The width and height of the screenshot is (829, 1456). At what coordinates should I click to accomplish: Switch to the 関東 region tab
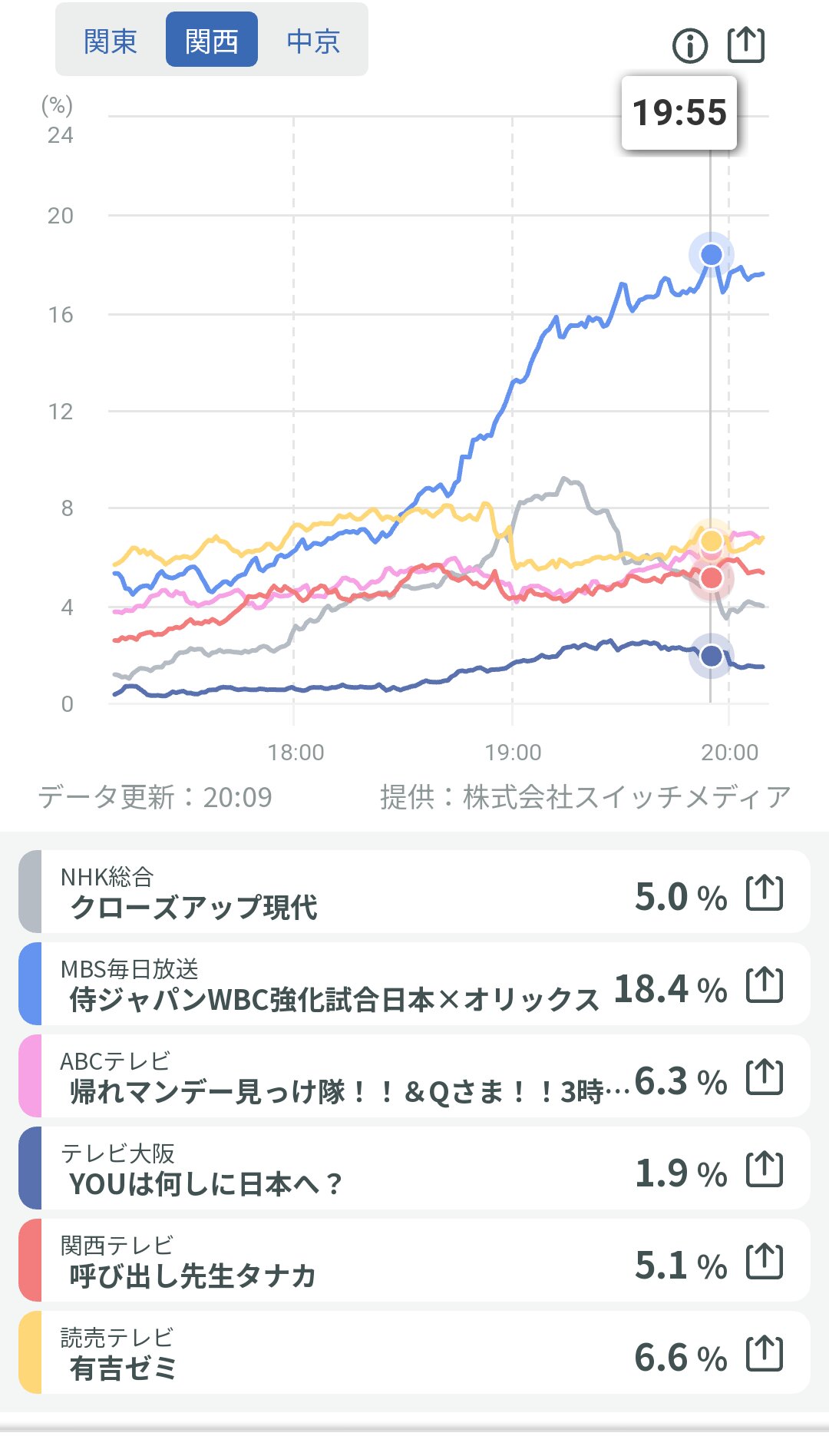pyautogui.click(x=111, y=41)
